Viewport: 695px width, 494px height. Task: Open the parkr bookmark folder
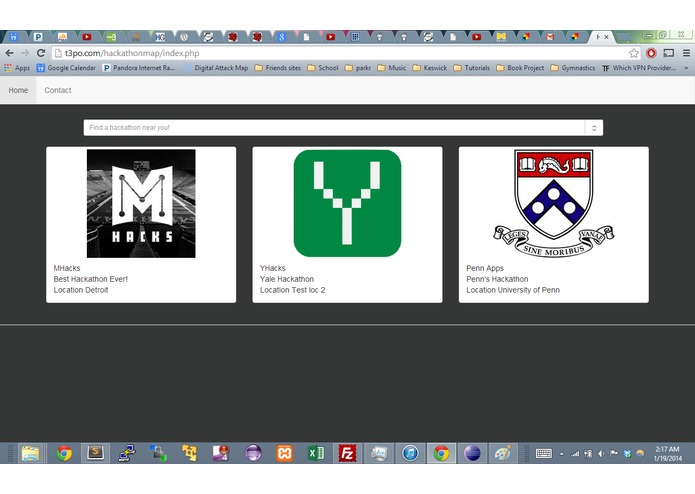pos(358,68)
